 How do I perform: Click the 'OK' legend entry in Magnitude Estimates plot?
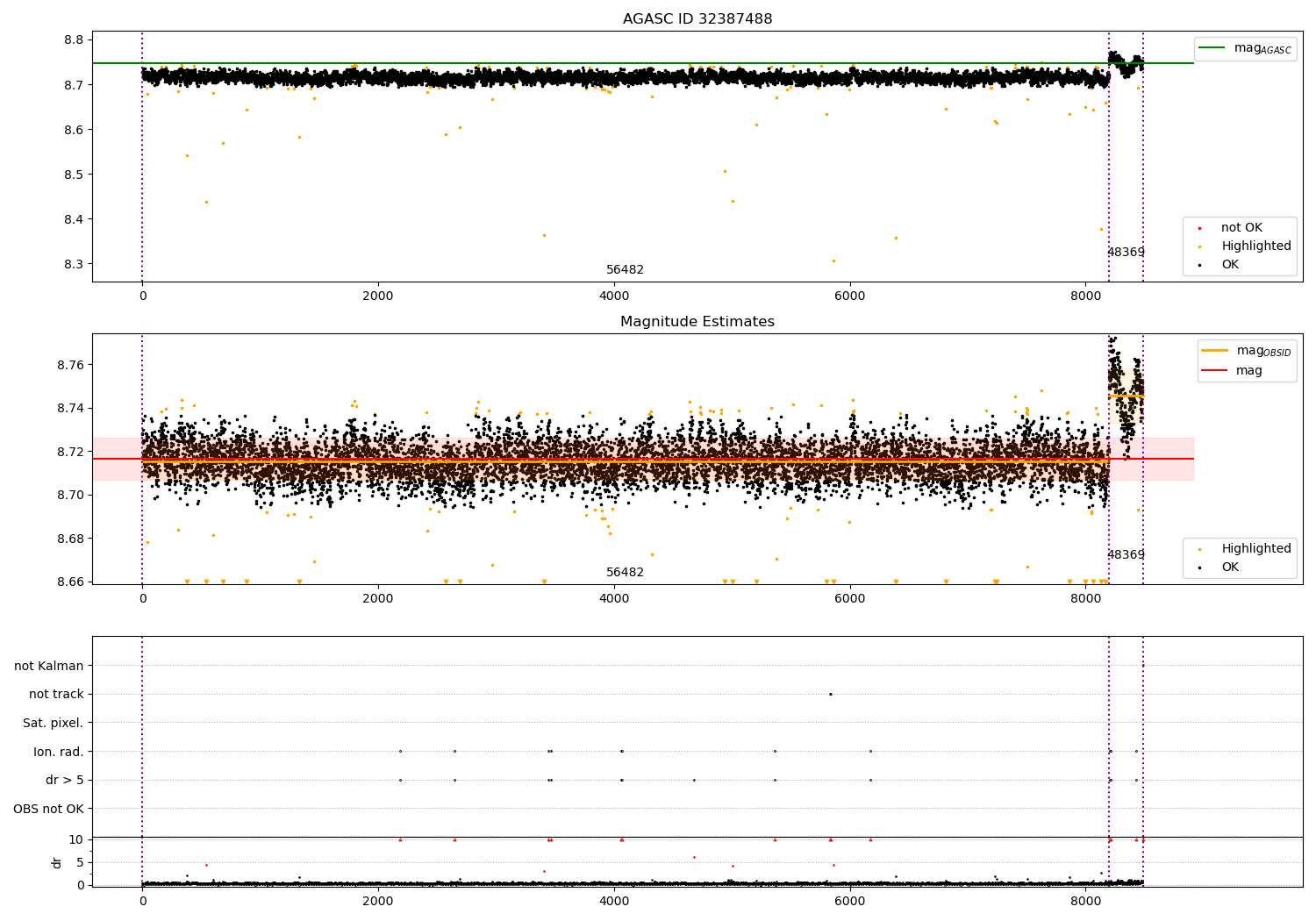(1229, 568)
